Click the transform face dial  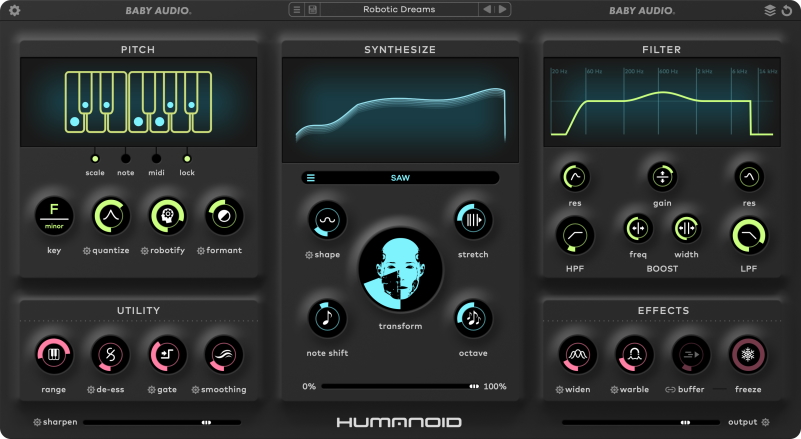pyautogui.click(x=400, y=270)
